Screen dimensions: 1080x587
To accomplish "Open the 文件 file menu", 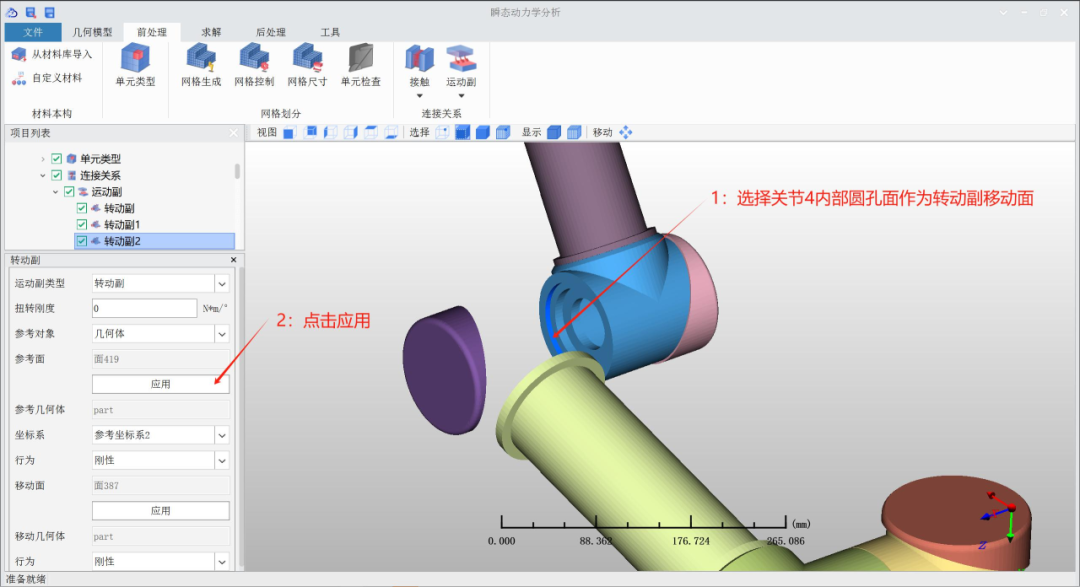I will point(32,32).
